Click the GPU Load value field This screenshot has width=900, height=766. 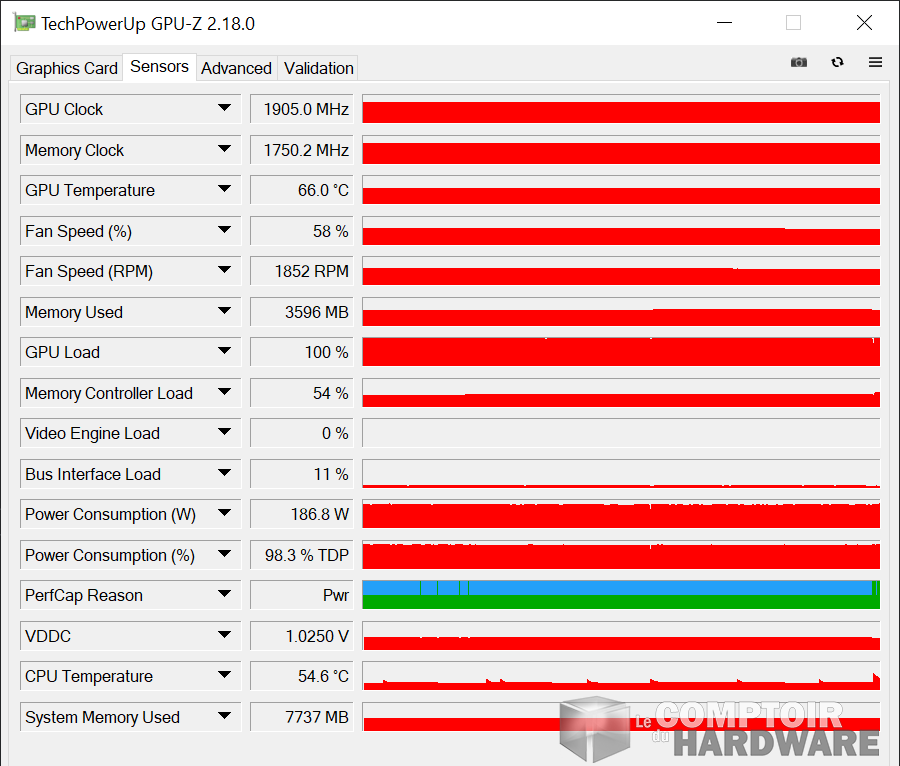tap(301, 352)
